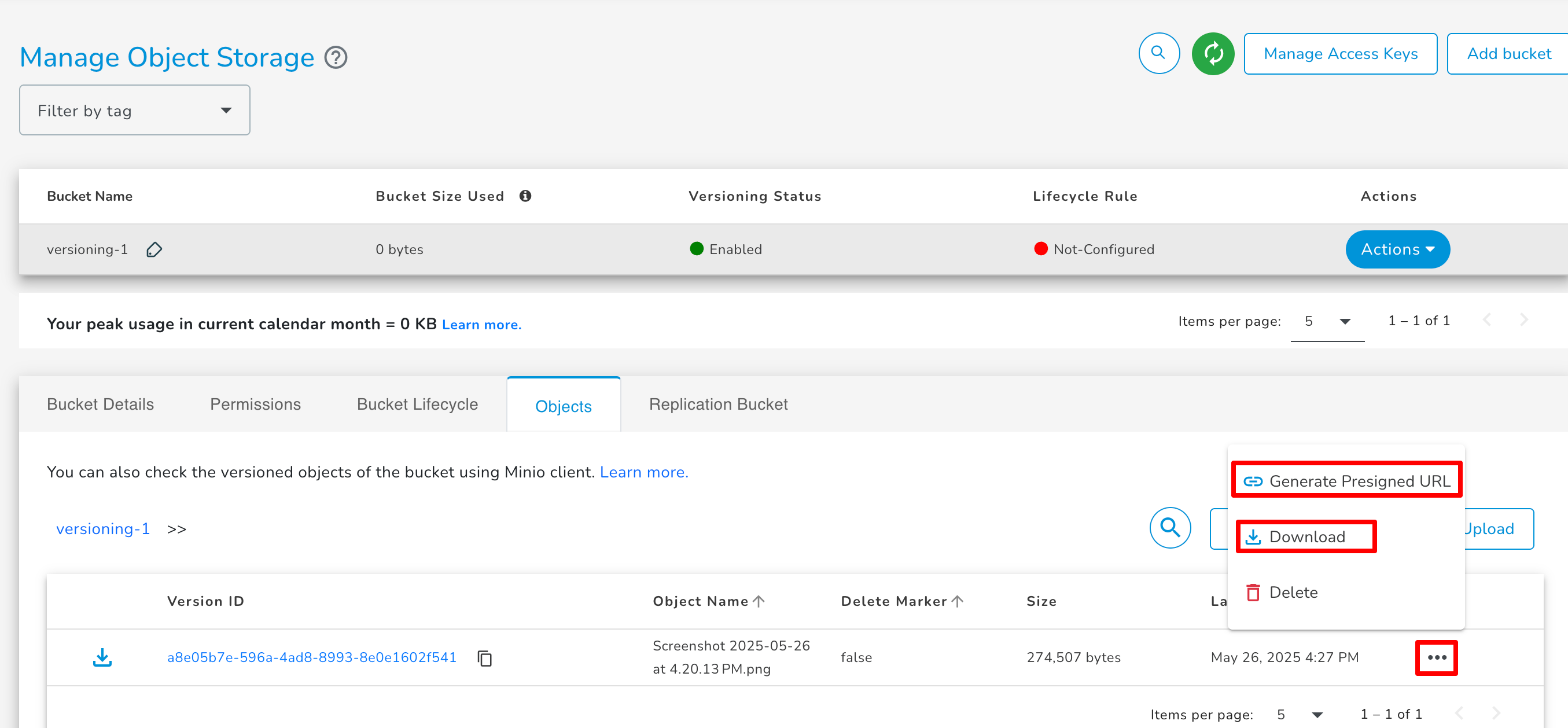Screen dimensions: 1568x728
Task: Open the Actions dropdown for versioning-1
Action: click(1397, 249)
